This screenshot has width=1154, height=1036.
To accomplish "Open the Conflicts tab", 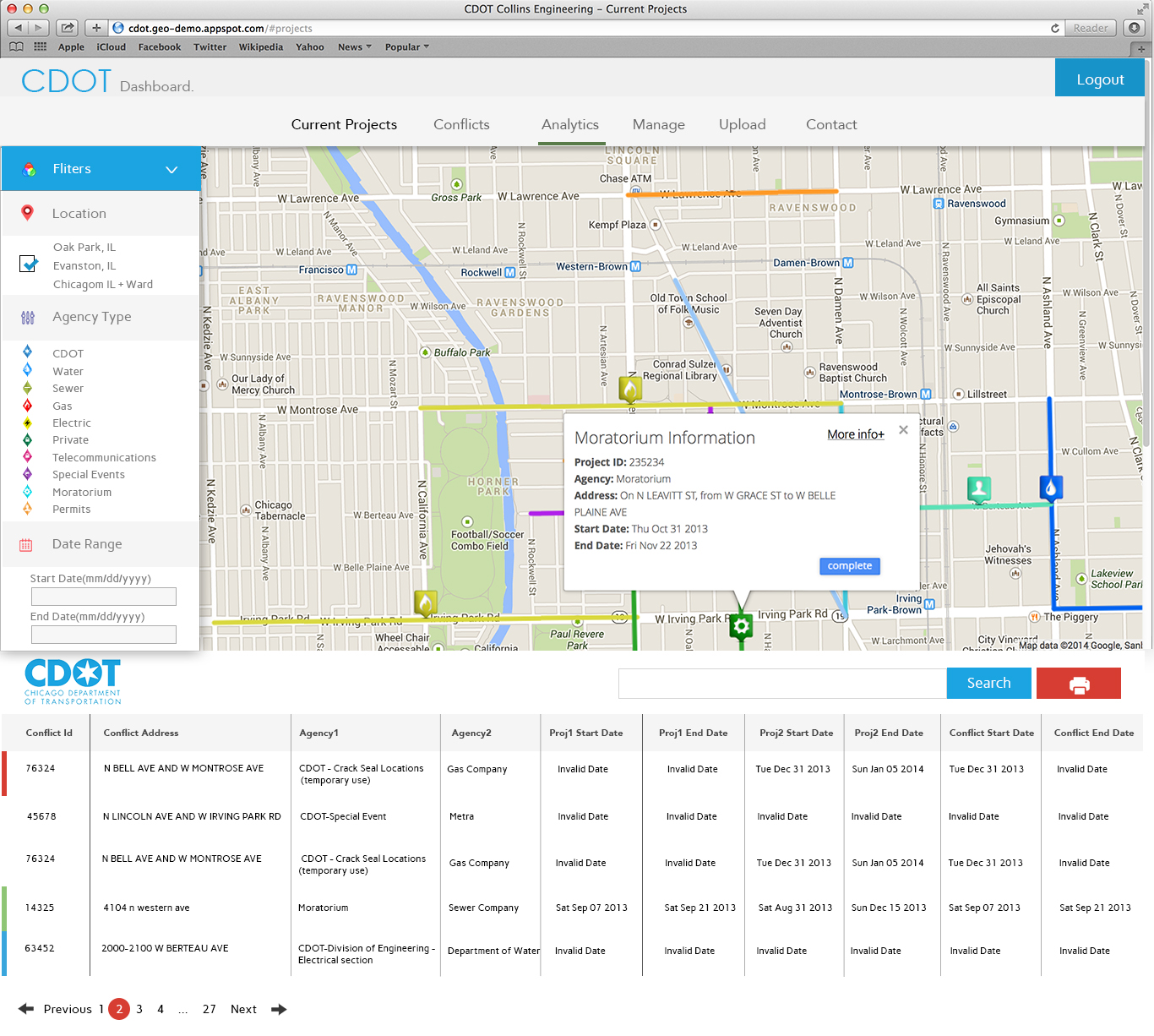I will [x=461, y=125].
